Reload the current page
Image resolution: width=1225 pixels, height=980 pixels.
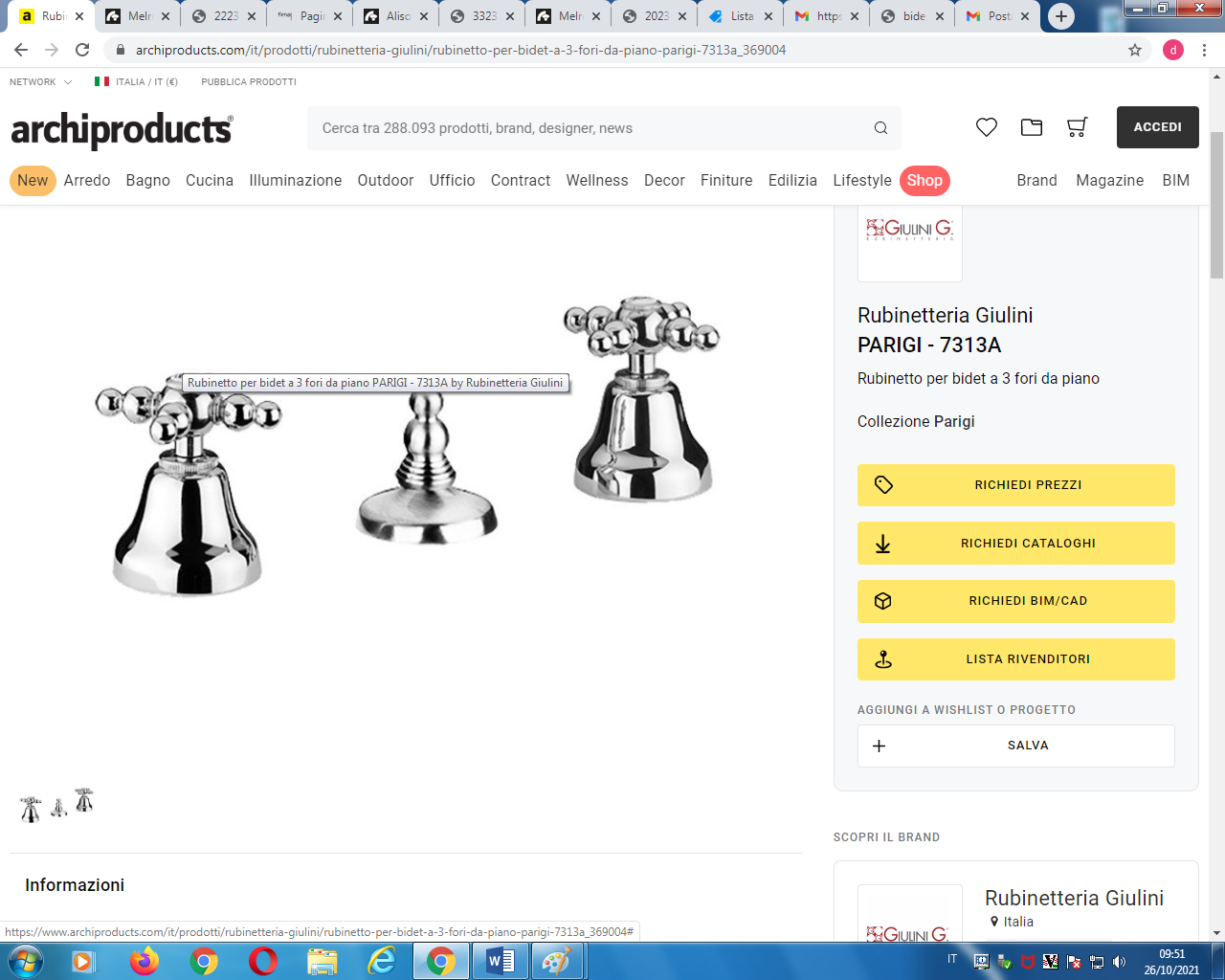(x=82, y=50)
